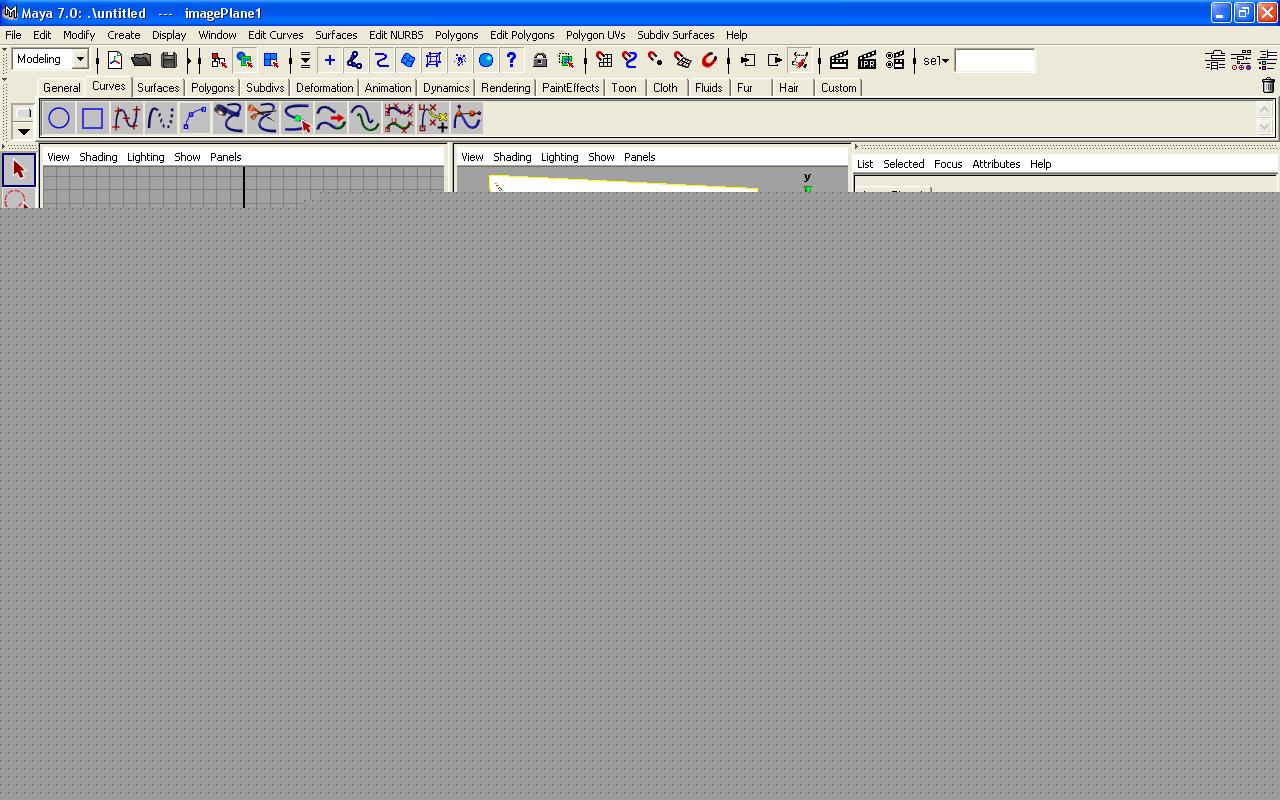Enable snap to curves
1280x800 pixels.
click(630, 60)
